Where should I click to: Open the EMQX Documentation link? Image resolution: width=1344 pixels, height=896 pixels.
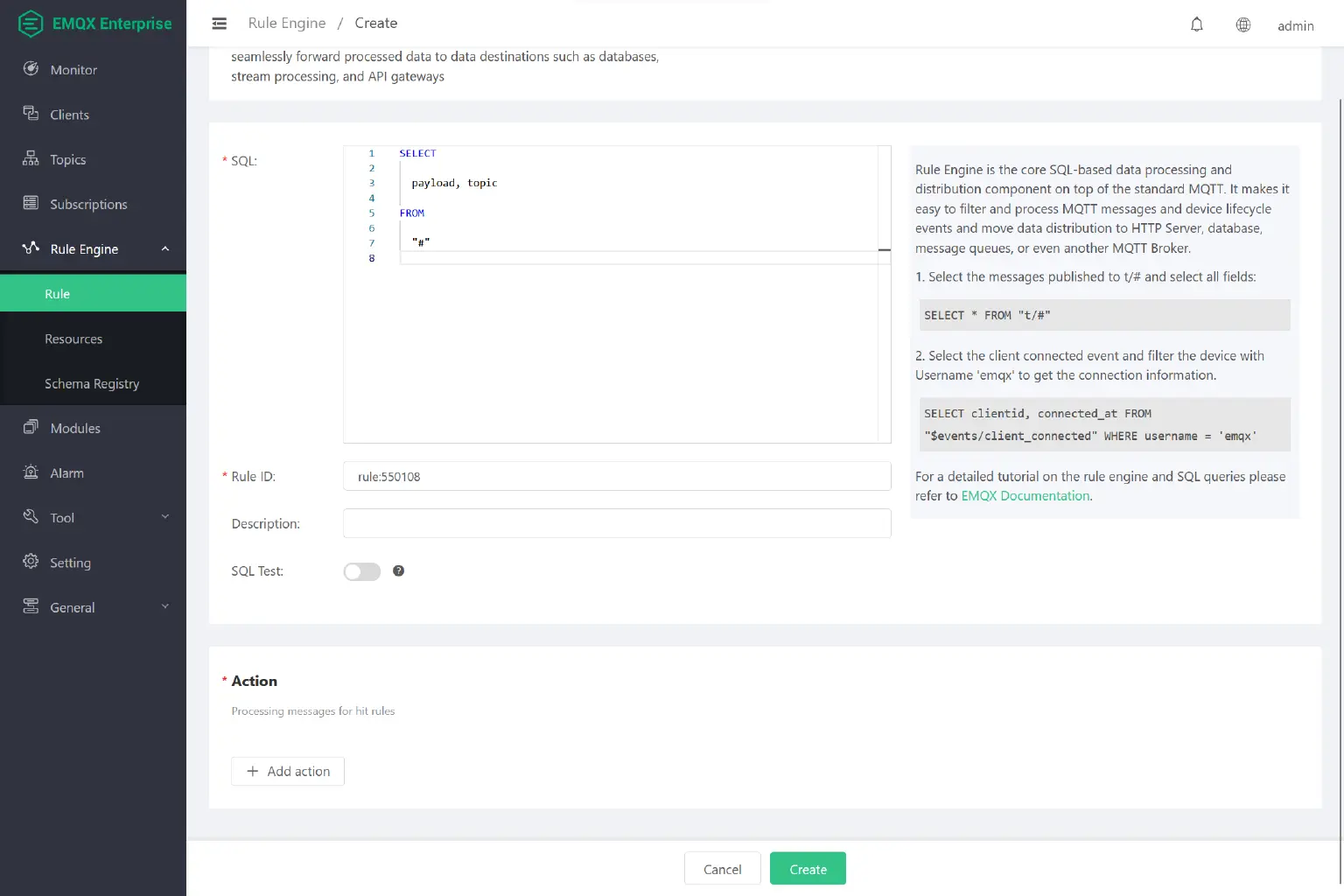[x=1025, y=496]
